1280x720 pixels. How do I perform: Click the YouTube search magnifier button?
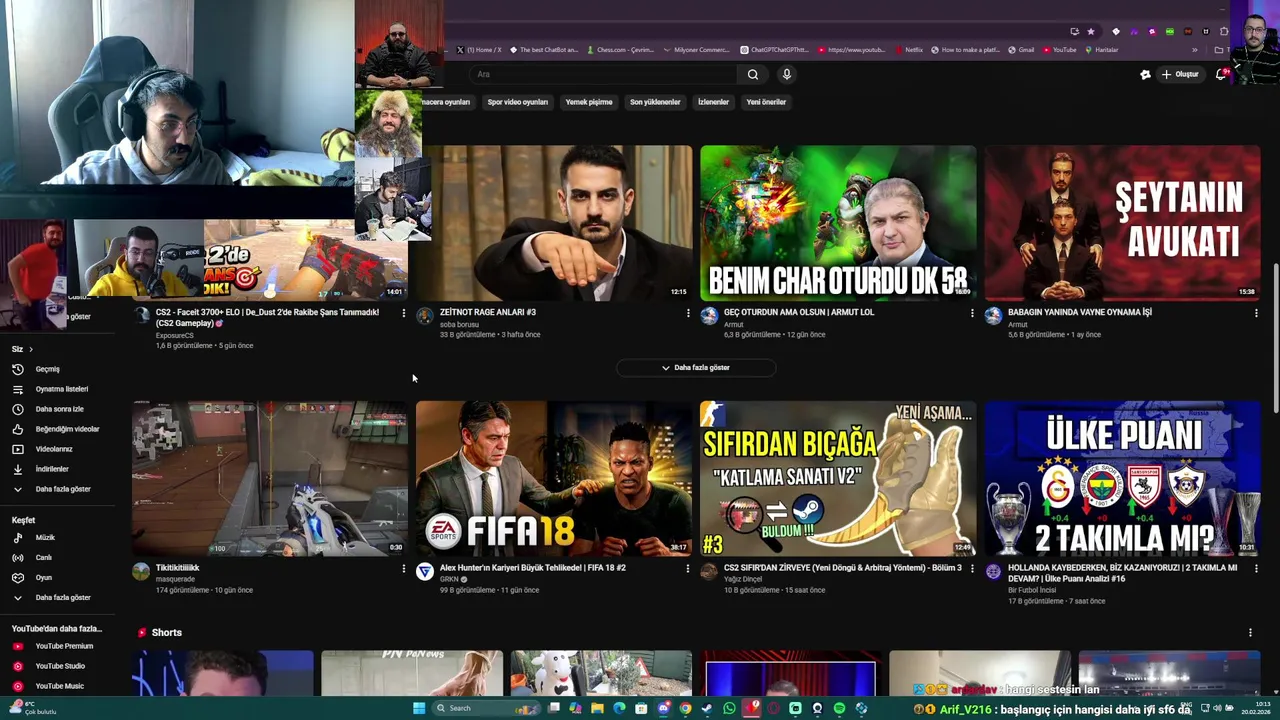[753, 74]
